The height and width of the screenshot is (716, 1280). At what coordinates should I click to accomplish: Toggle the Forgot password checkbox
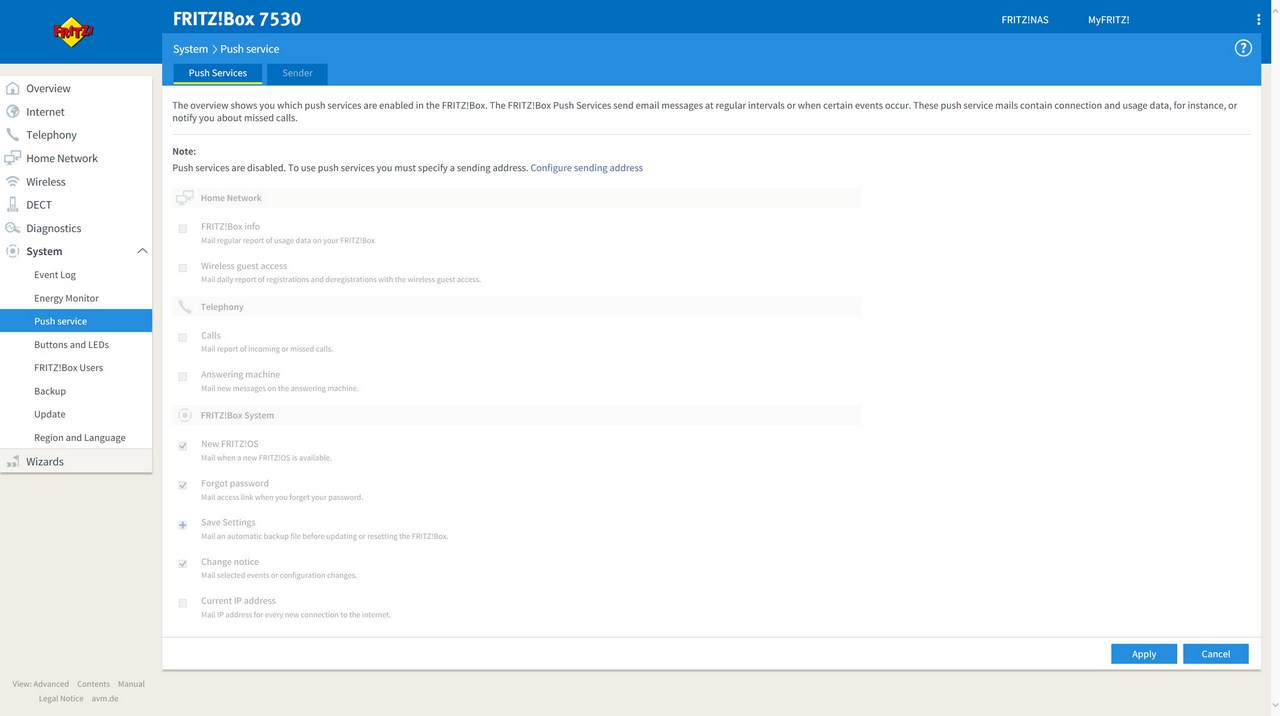[x=183, y=486]
